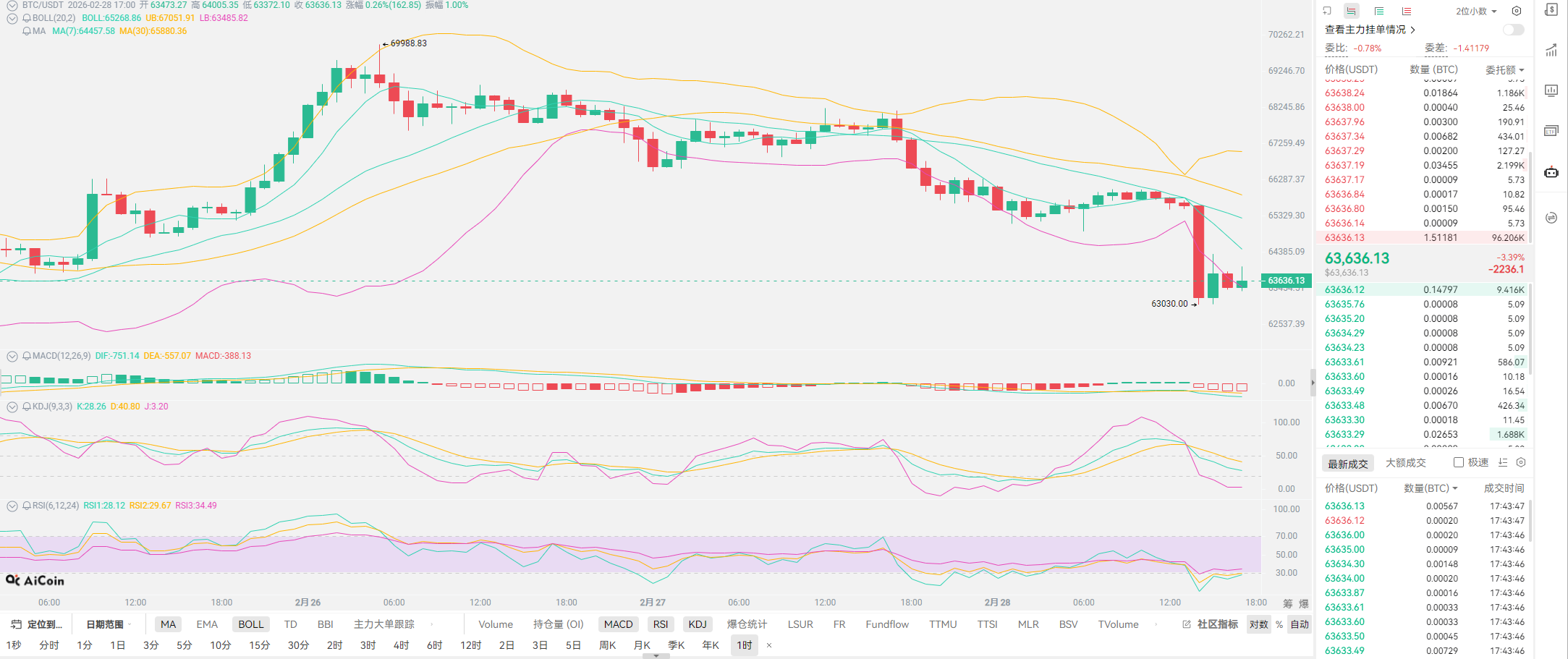
Task: Click the 定位到... locate button
Action: (x=38, y=624)
